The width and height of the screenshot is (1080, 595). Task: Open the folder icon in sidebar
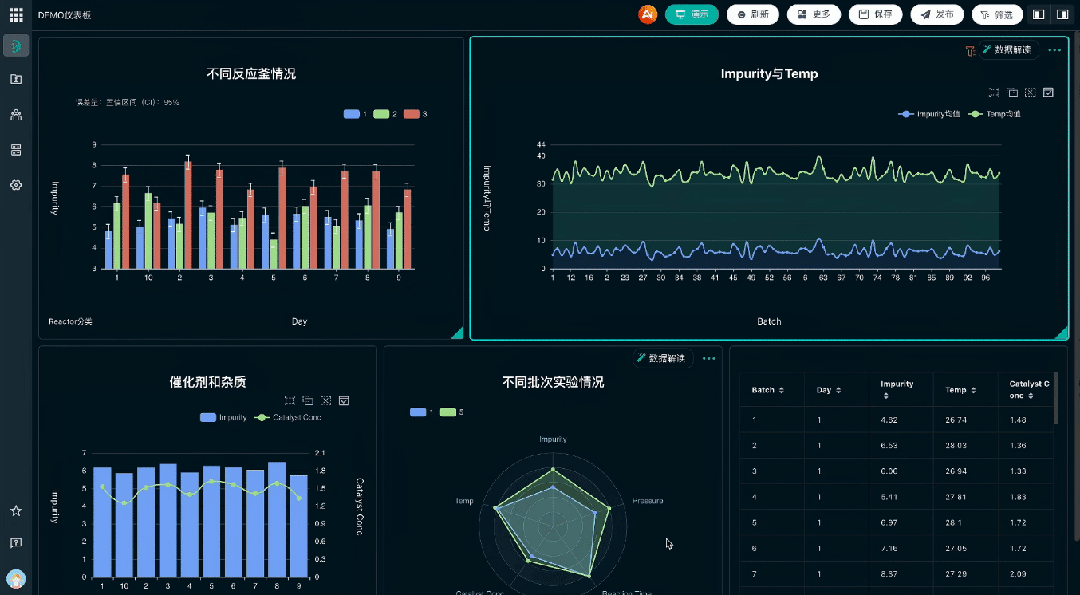[16, 79]
